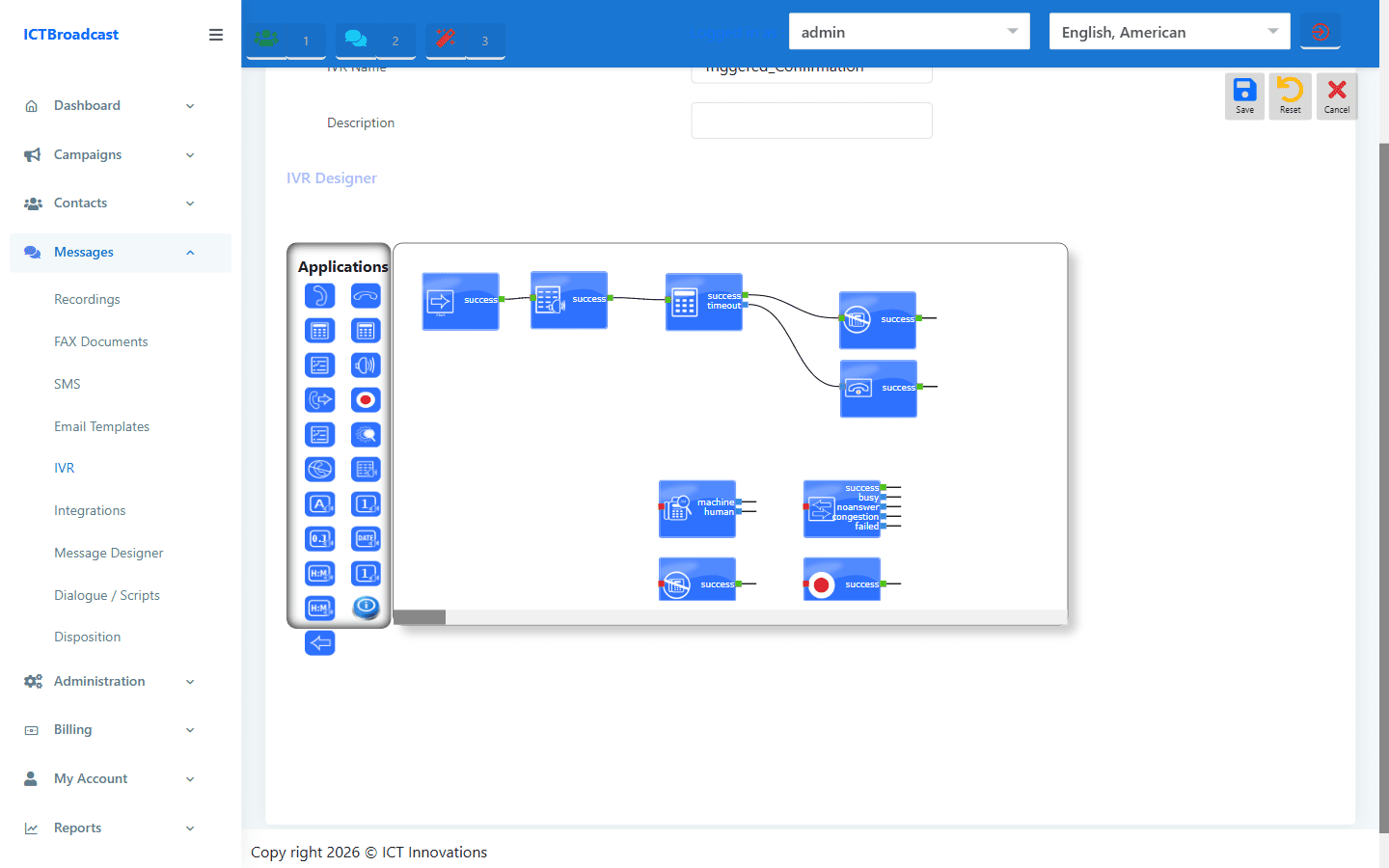Click the IVR designer horizontal scrollbar thumb
This screenshot has height=868, width=1389.
[x=420, y=617]
